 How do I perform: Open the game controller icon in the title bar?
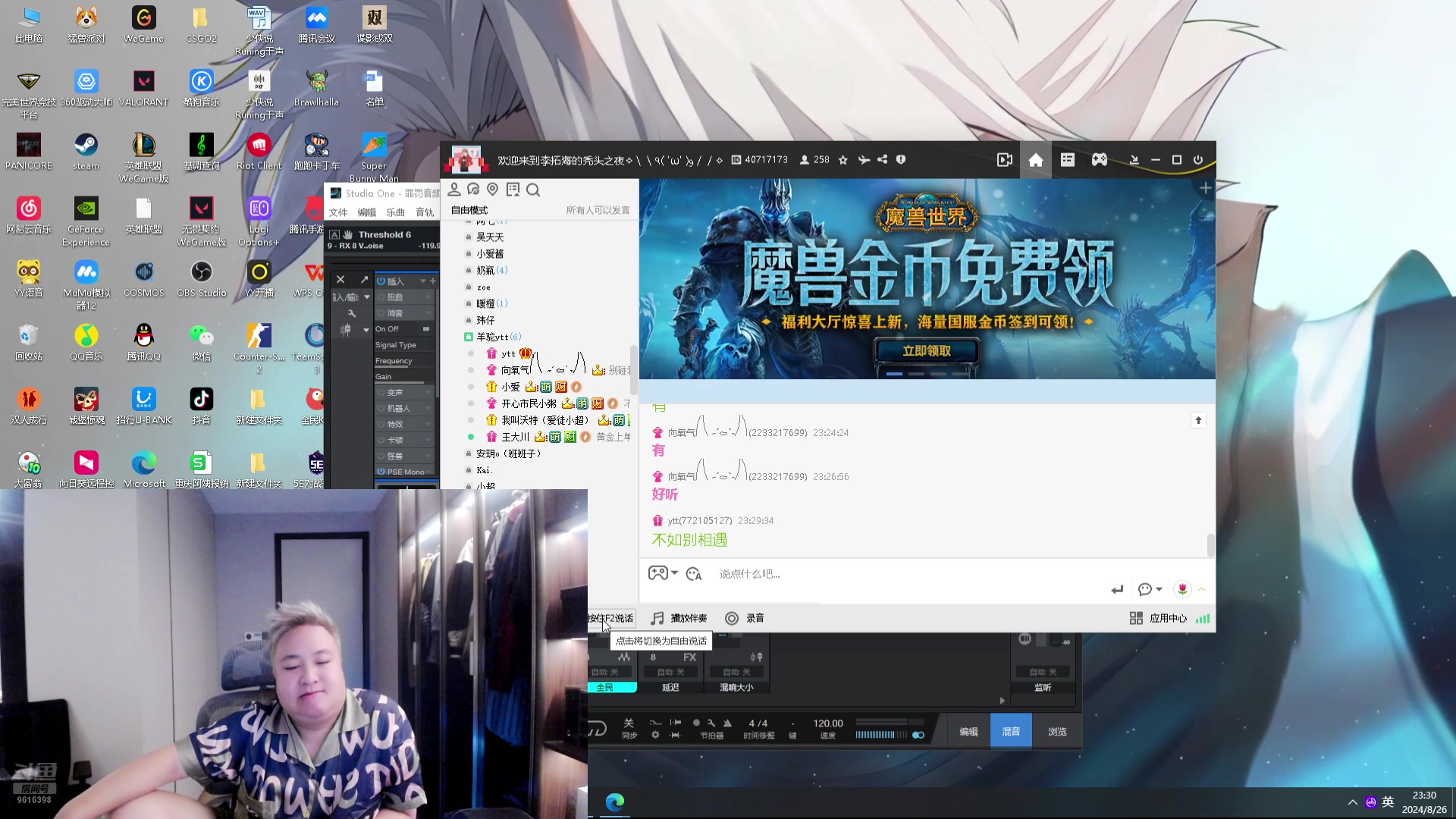(x=1099, y=160)
